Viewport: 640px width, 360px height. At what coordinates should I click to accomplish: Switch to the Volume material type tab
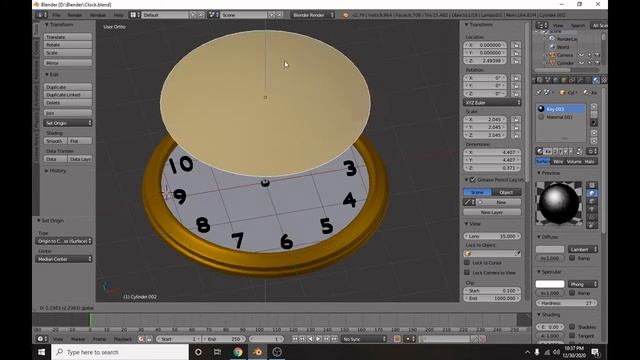click(574, 162)
